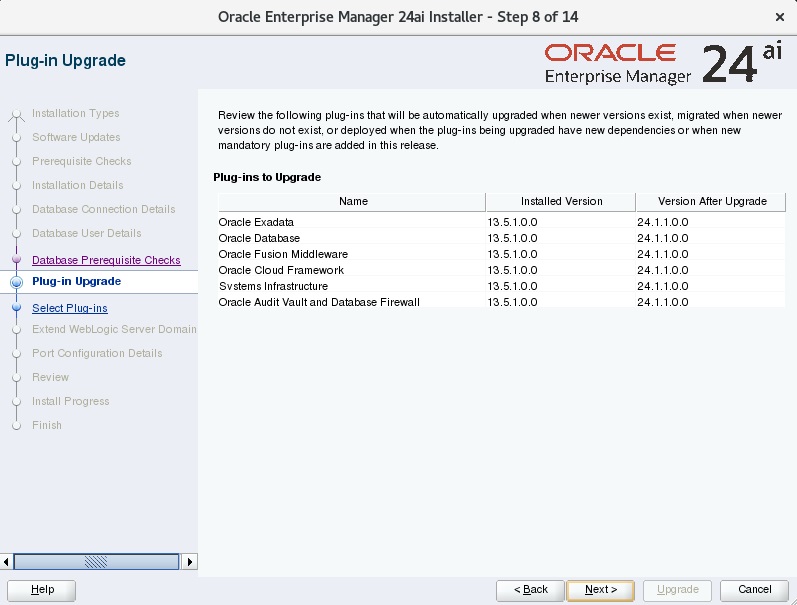Cancel the installer
Screen dimensions: 797x605
coord(754,590)
